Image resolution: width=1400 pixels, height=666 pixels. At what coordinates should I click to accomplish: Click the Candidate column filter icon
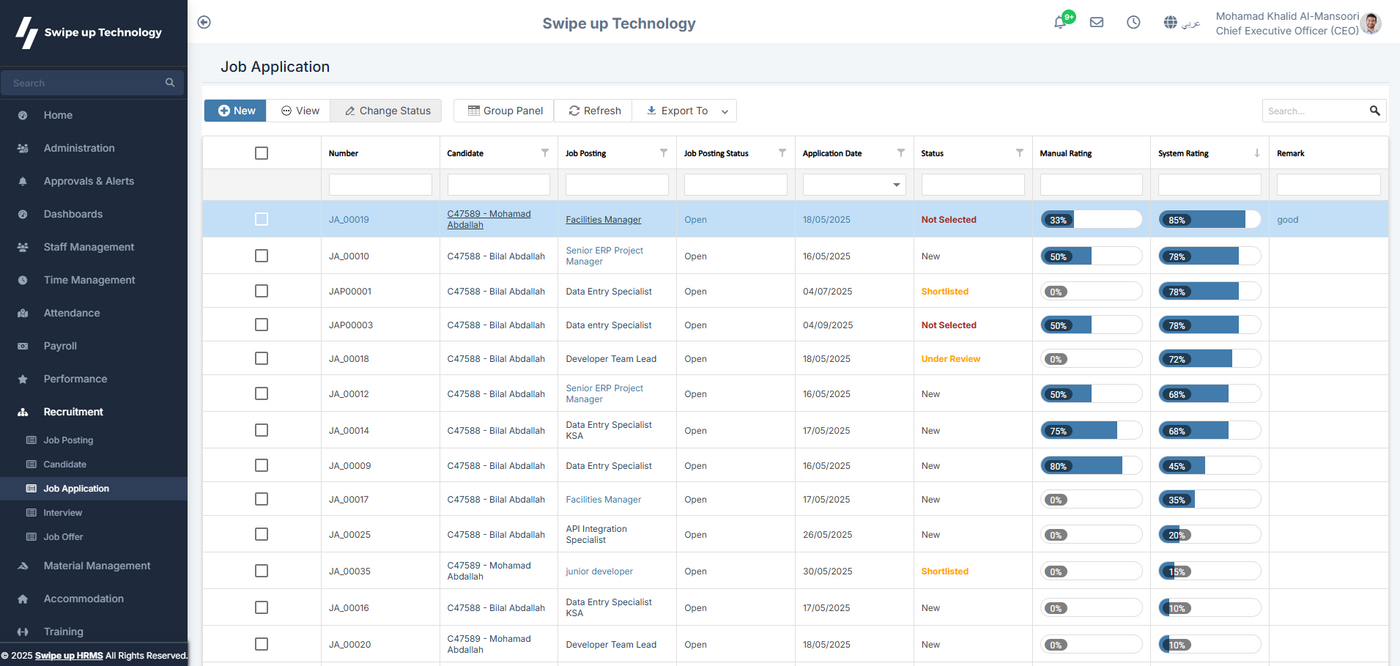coord(545,153)
